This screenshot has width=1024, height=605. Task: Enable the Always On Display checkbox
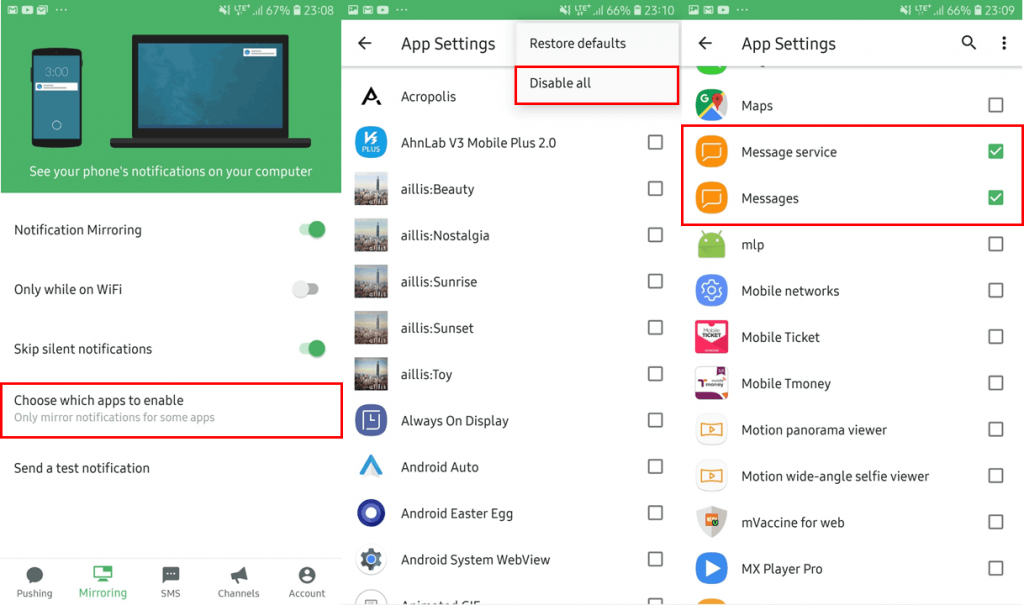coord(655,421)
